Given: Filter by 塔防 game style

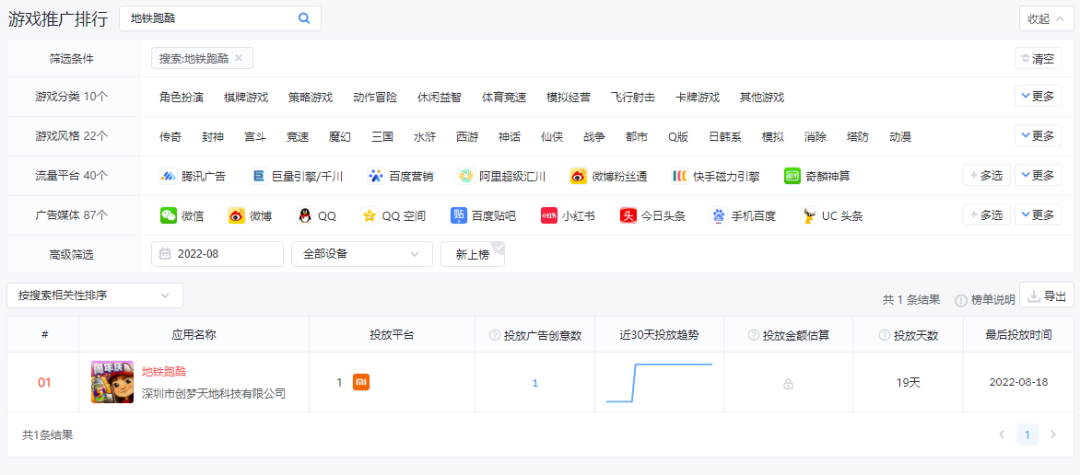Looking at the screenshot, I should pyautogui.click(x=858, y=137).
